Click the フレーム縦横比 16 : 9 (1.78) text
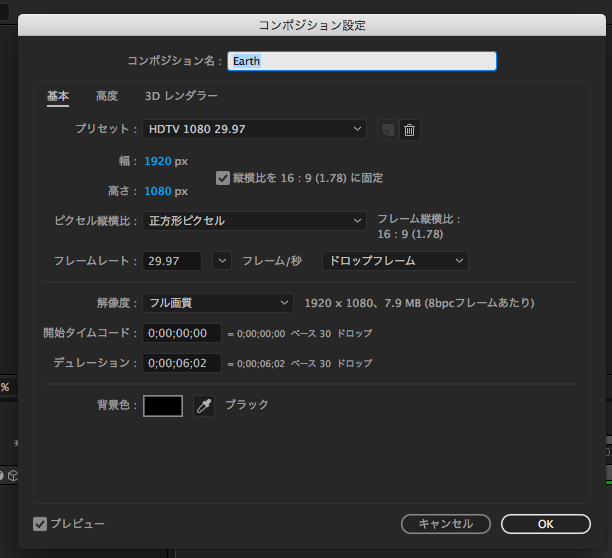This screenshot has width=612, height=558. click(x=419, y=227)
